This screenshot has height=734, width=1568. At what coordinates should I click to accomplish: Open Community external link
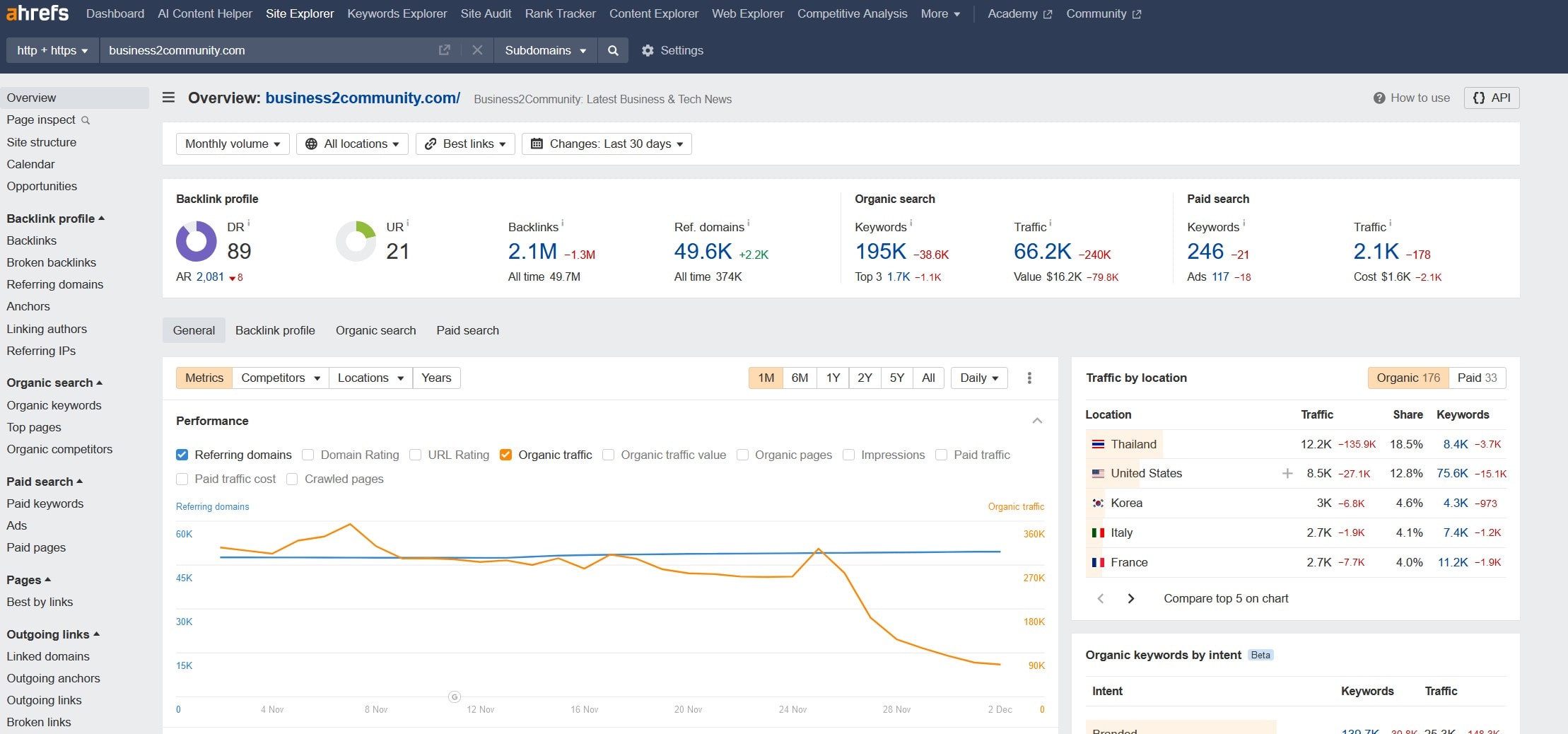point(1103,13)
